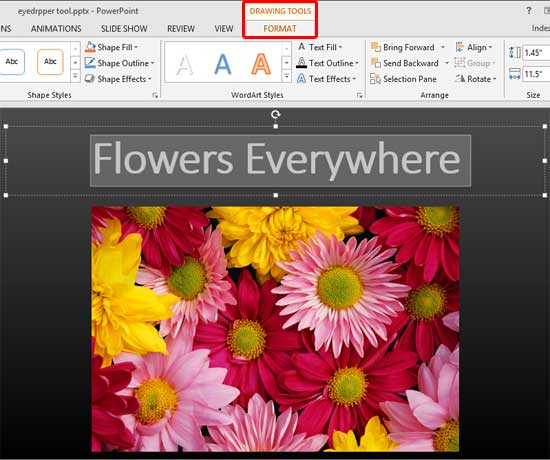Click the Send Backward icon
This screenshot has width=550, height=460.
[x=376, y=63]
